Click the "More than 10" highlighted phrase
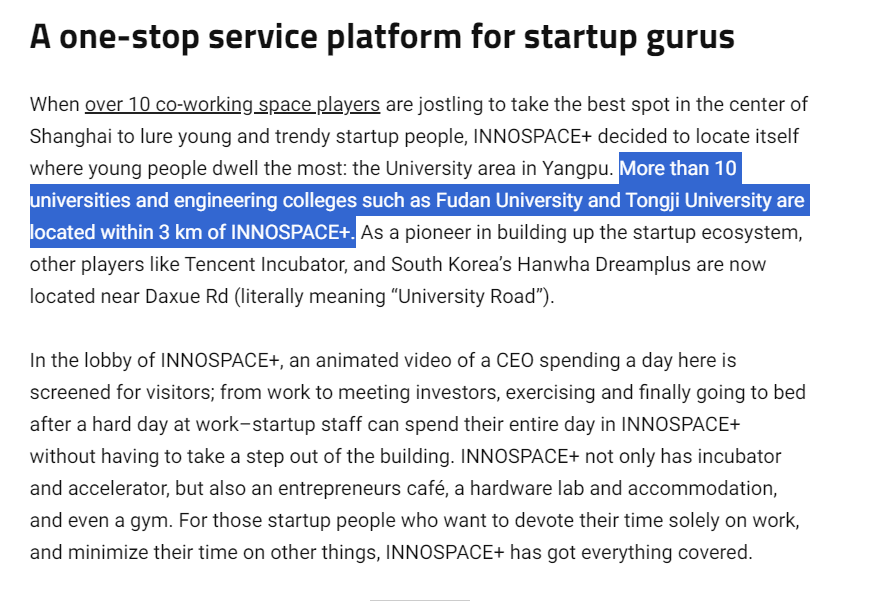The width and height of the screenshot is (877, 608). point(678,168)
